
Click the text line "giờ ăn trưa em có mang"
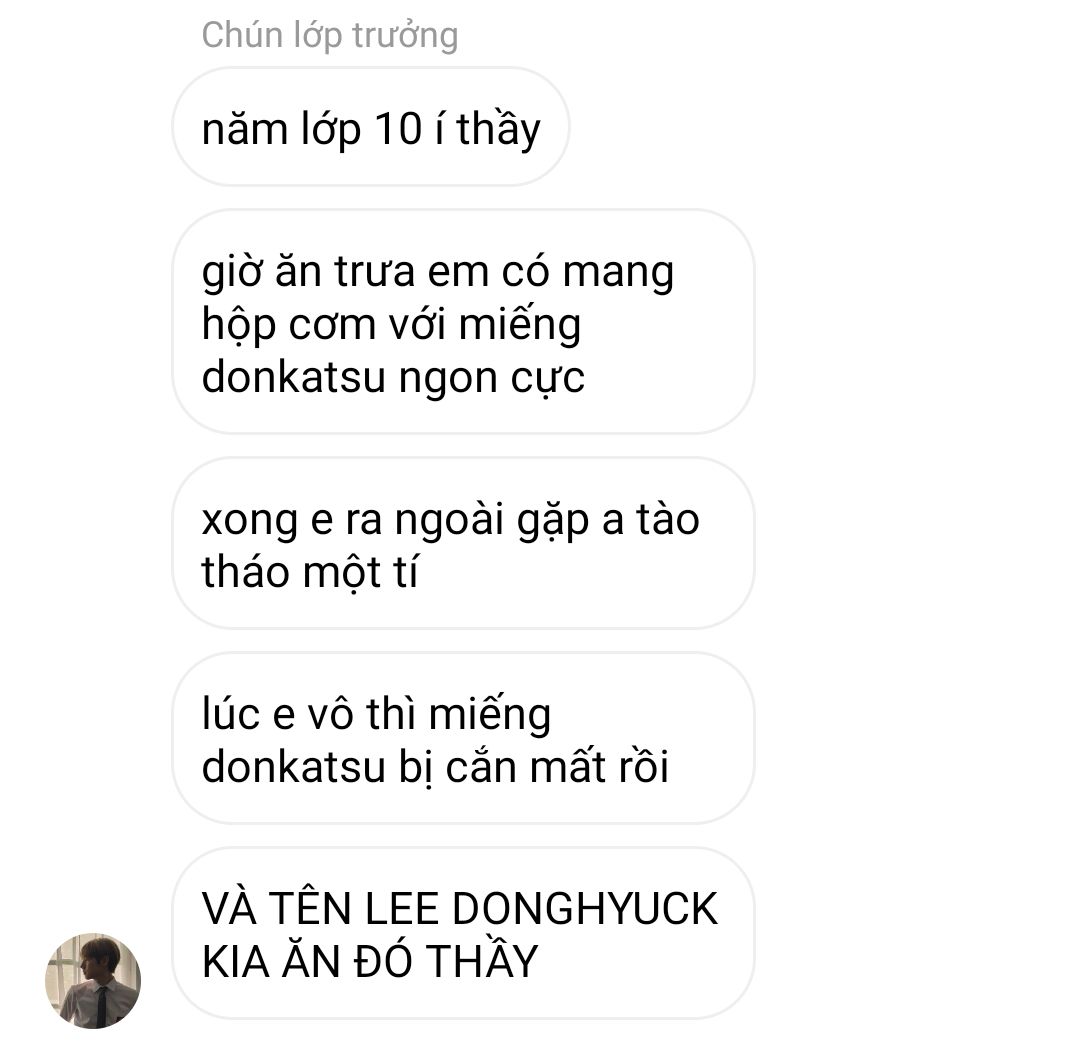tap(437, 272)
